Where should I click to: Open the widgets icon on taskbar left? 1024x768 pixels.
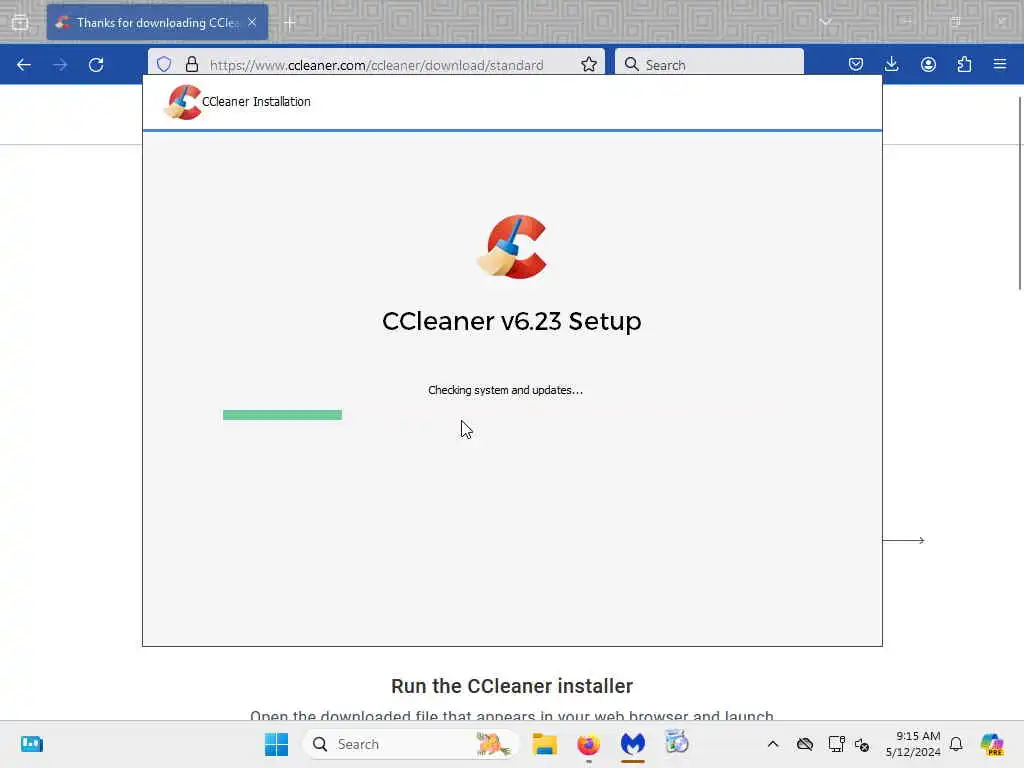pyautogui.click(x=31, y=744)
